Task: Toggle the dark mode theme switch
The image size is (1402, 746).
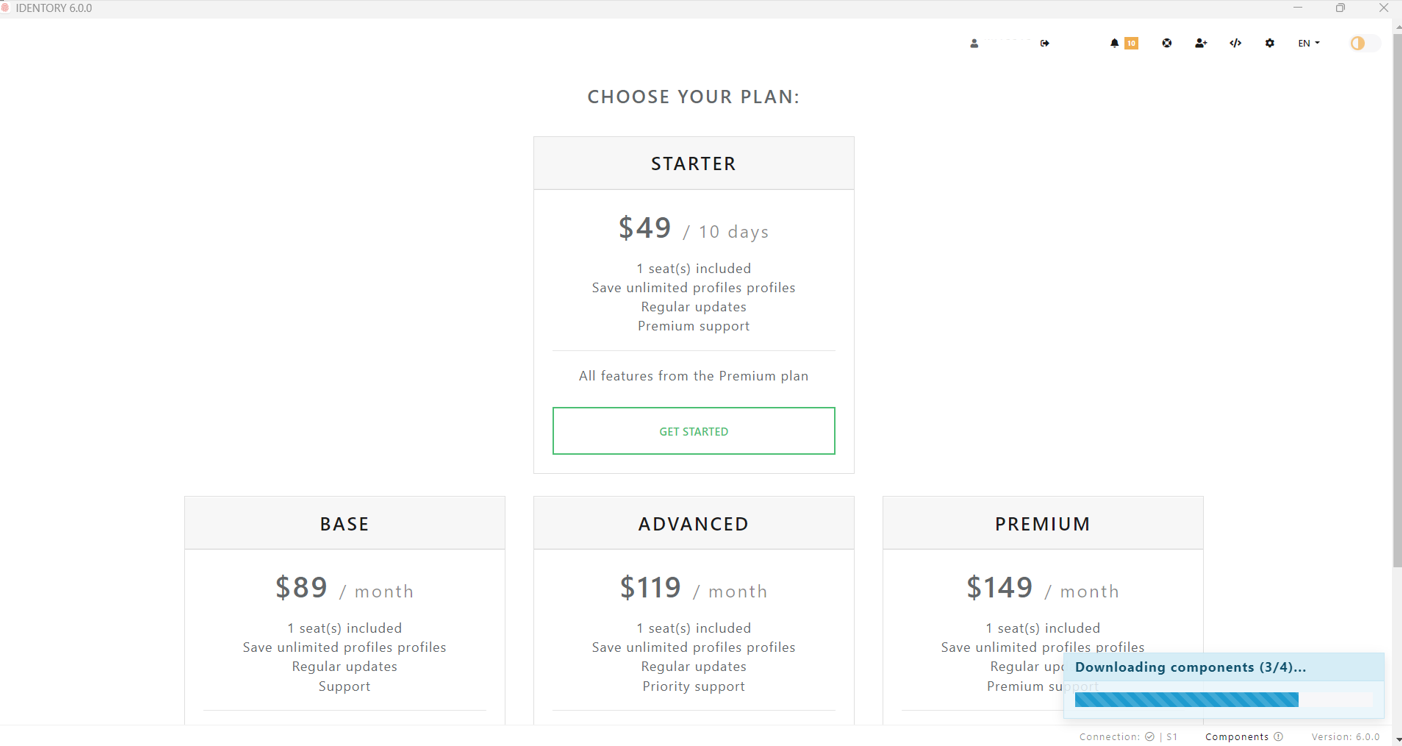Action: point(1365,43)
